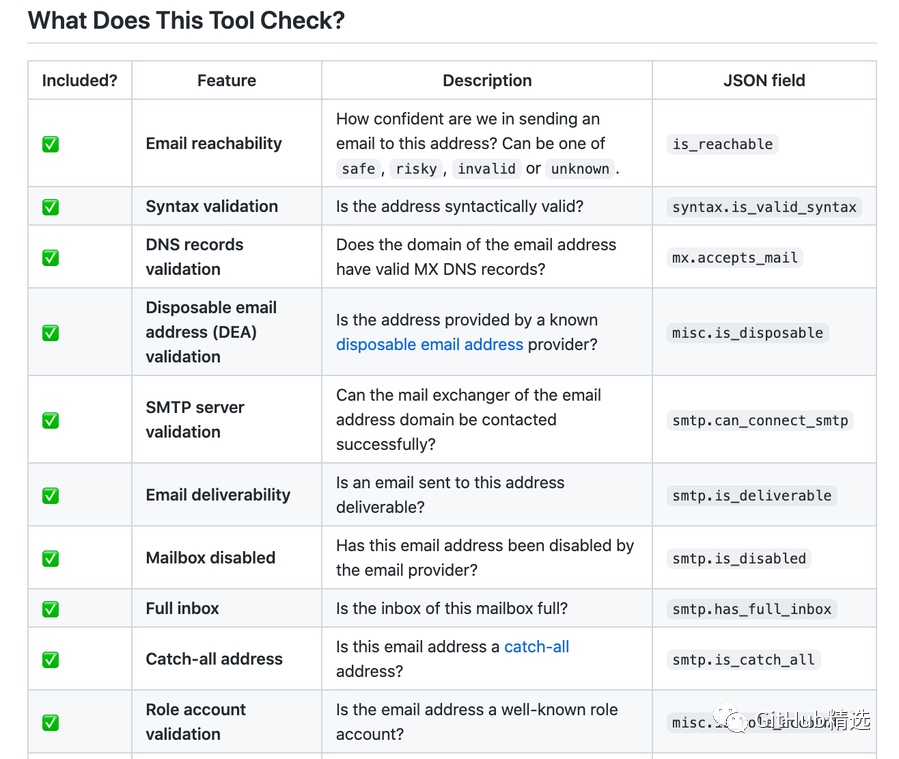Click the Email deliverability green checkmark
This screenshot has width=899, height=759.
point(50,495)
